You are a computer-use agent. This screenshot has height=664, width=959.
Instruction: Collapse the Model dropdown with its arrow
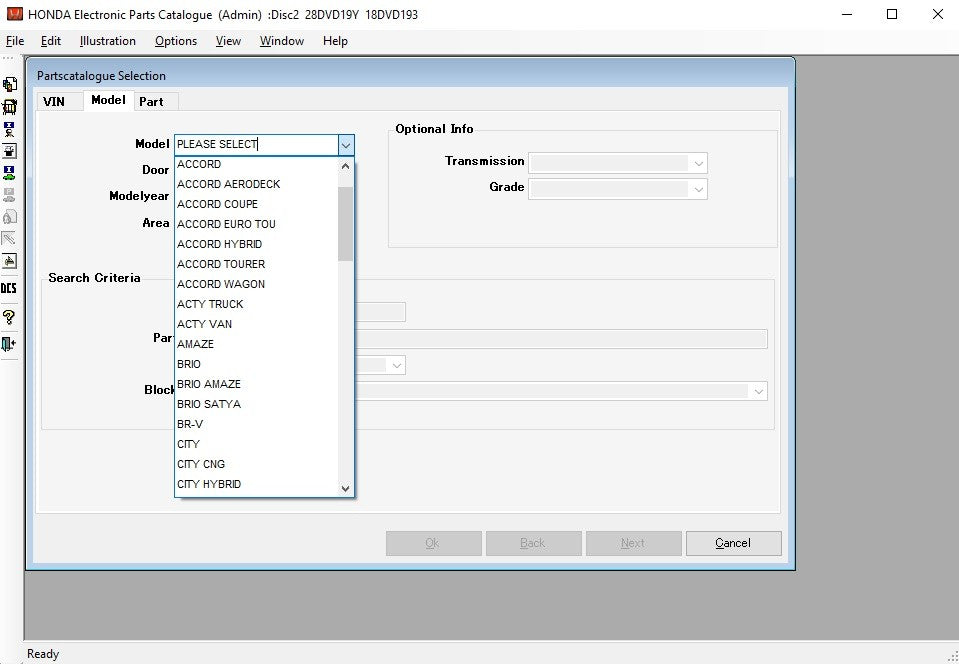coord(345,145)
